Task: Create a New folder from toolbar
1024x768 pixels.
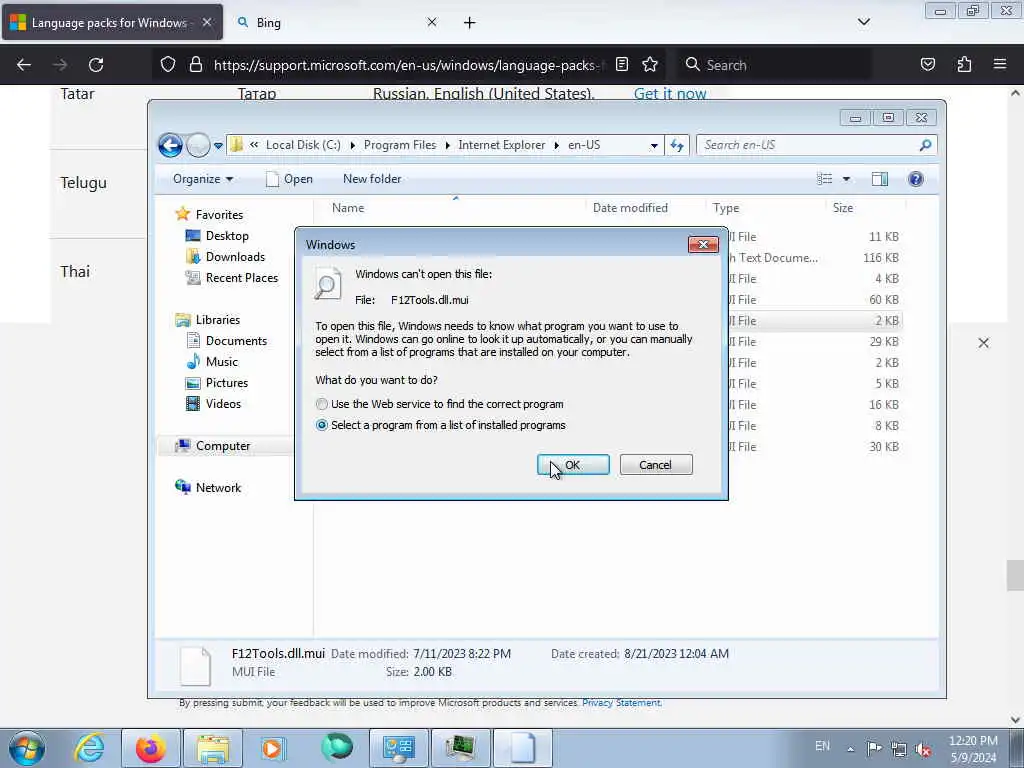Action: [372, 179]
